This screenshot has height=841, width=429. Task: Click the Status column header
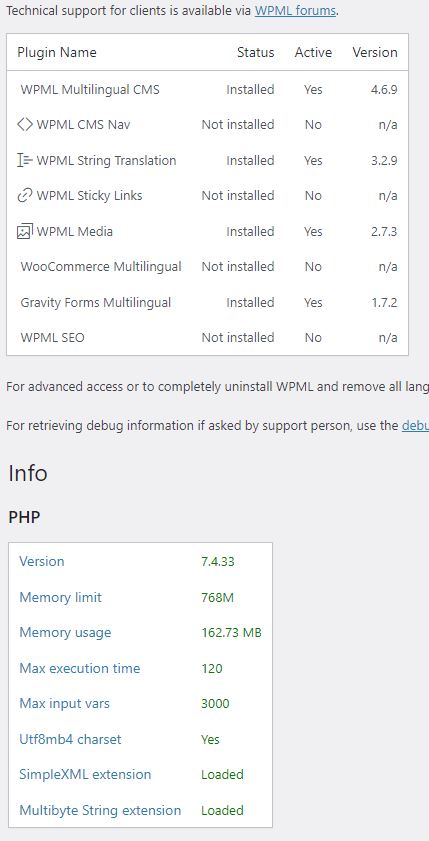pos(255,53)
